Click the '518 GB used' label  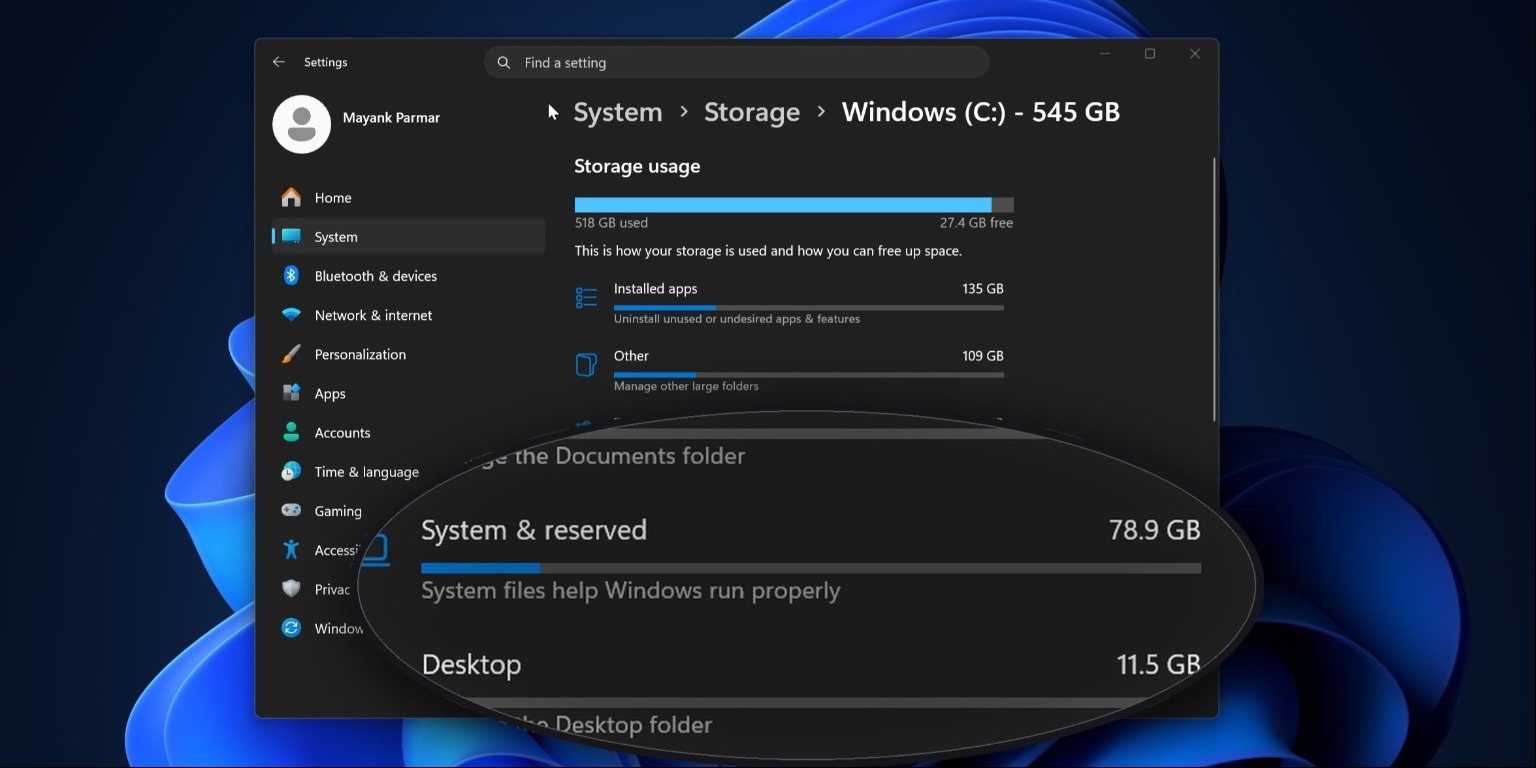611,223
